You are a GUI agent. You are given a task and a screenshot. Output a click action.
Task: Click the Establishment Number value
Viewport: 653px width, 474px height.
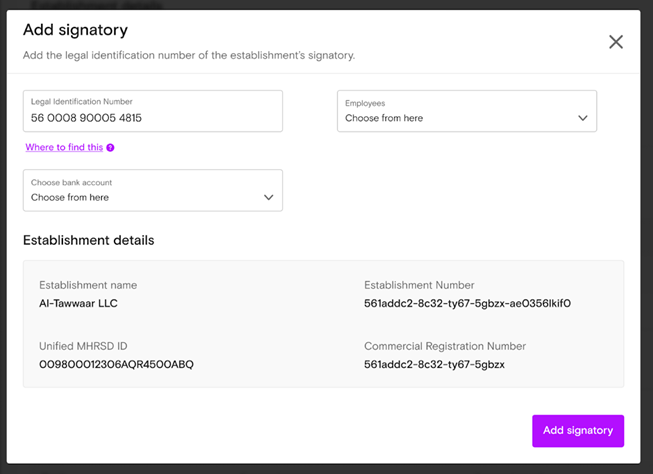pyautogui.click(x=467, y=303)
